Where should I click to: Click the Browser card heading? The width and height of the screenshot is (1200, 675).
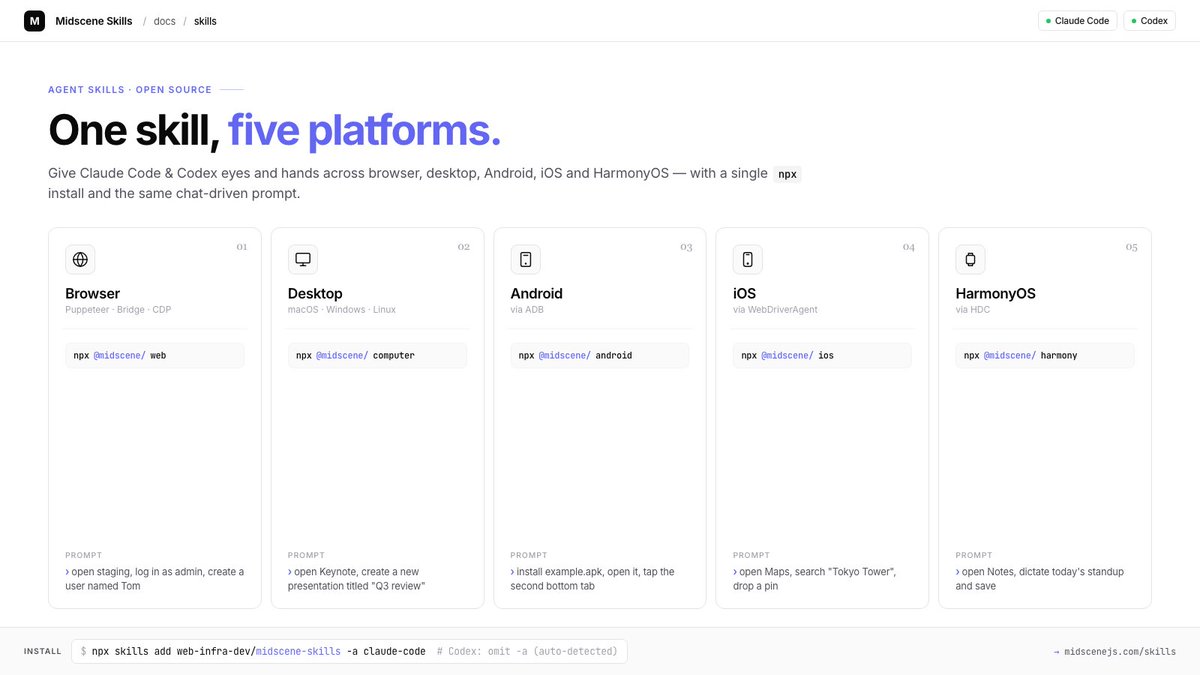[93, 294]
